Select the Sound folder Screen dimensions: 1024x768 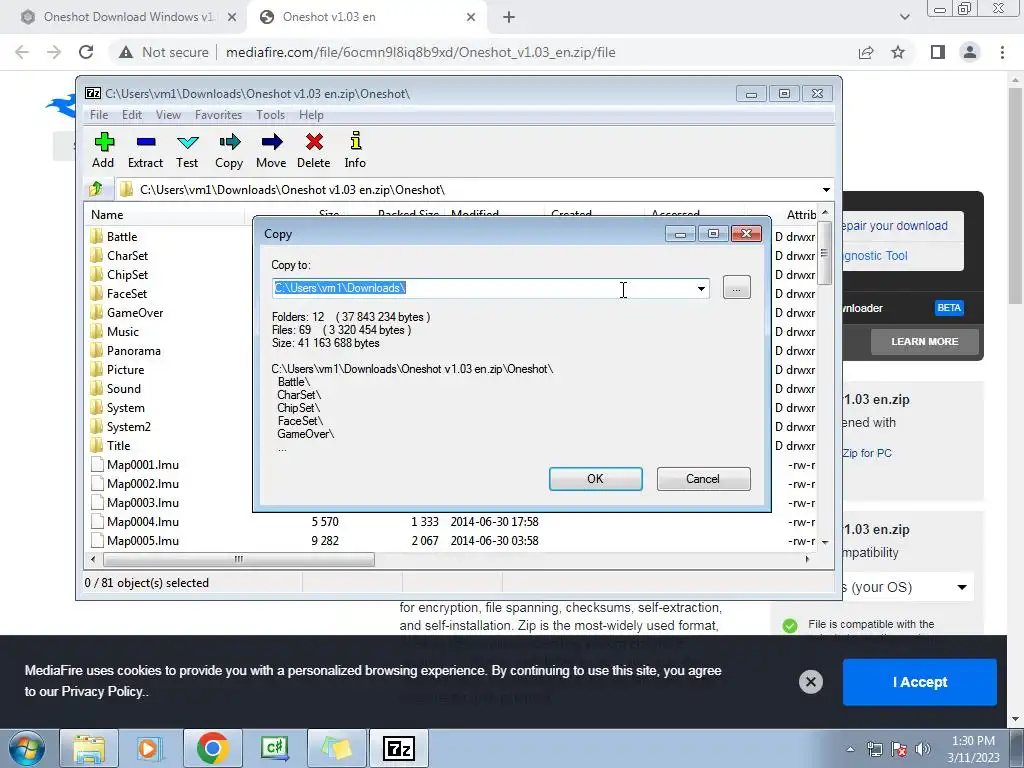click(x=115, y=388)
